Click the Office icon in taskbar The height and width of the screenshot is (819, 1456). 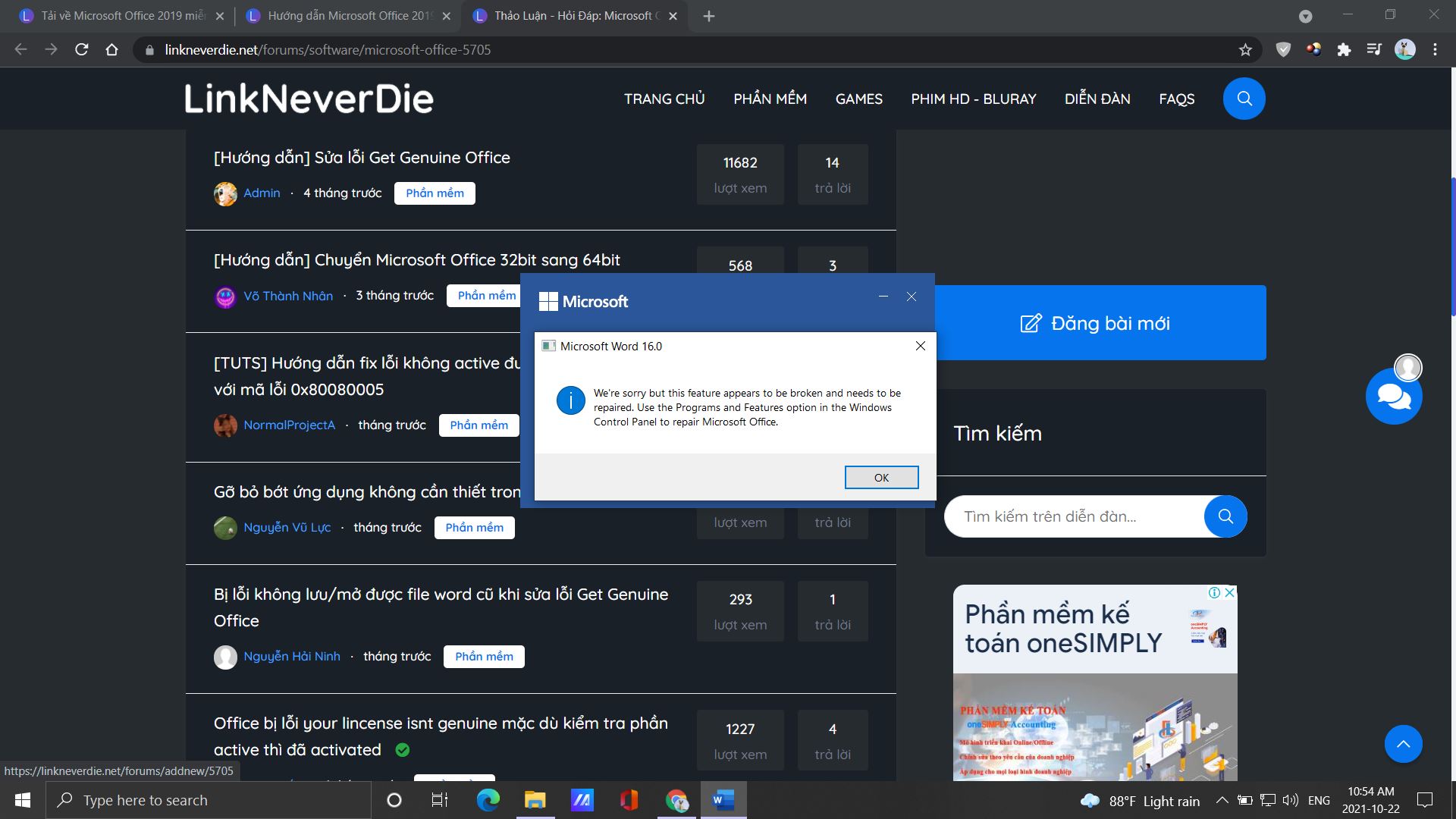pos(629,800)
